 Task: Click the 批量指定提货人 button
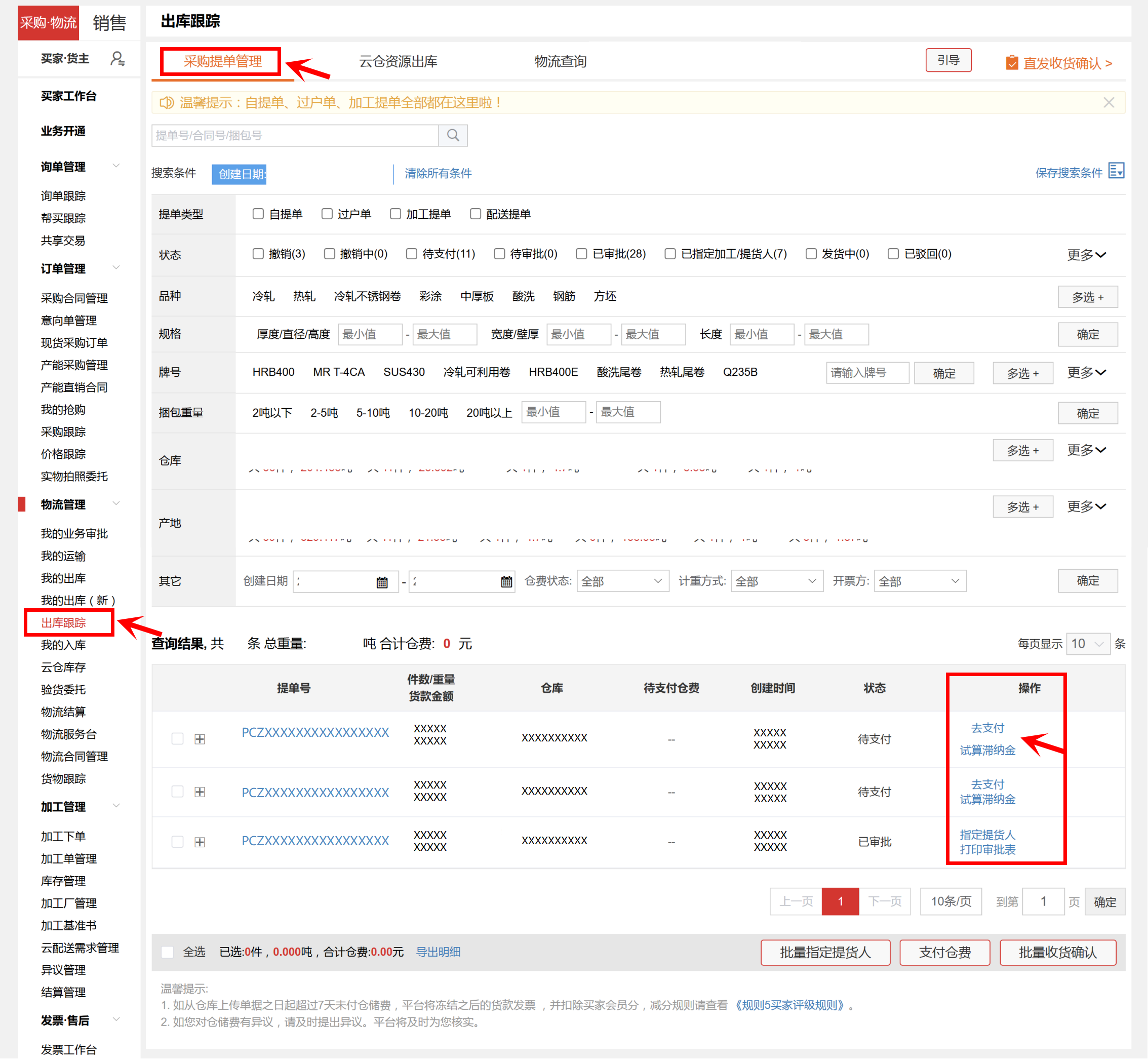pos(825,953)
